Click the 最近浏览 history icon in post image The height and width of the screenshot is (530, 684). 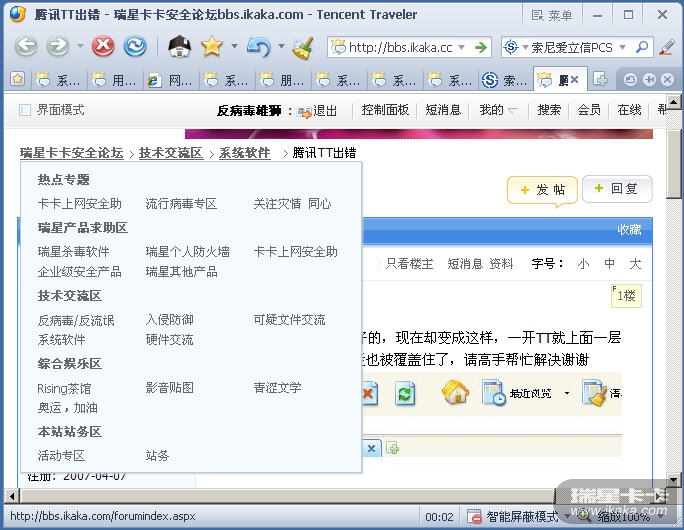click(x=494, y=392)
